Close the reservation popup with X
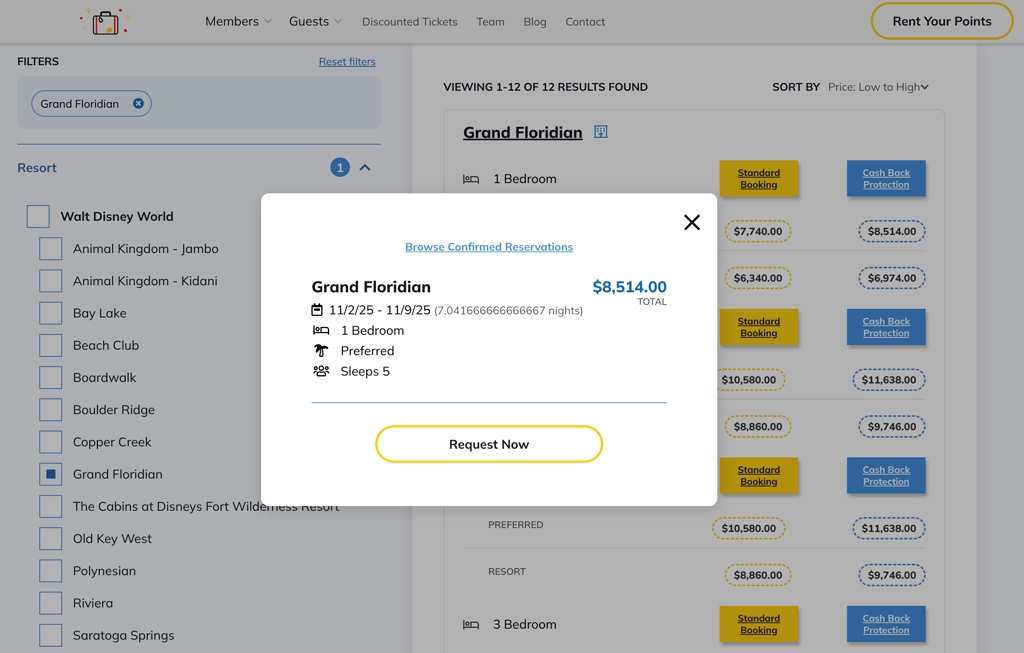 [x=692, y=222]
